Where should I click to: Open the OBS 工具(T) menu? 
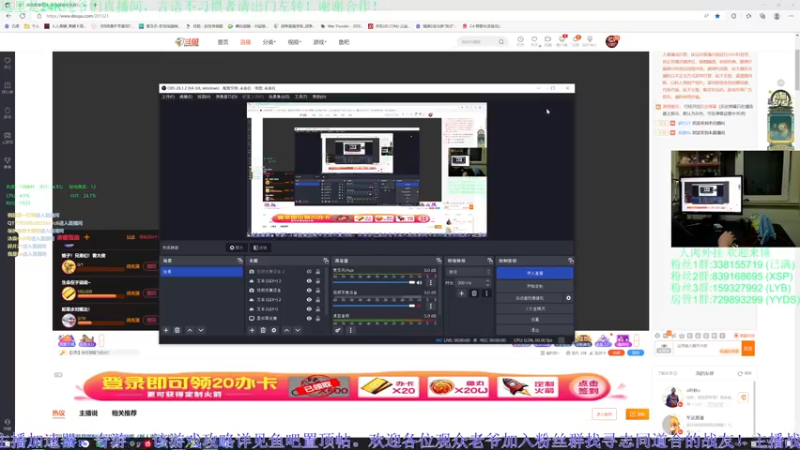301,96
